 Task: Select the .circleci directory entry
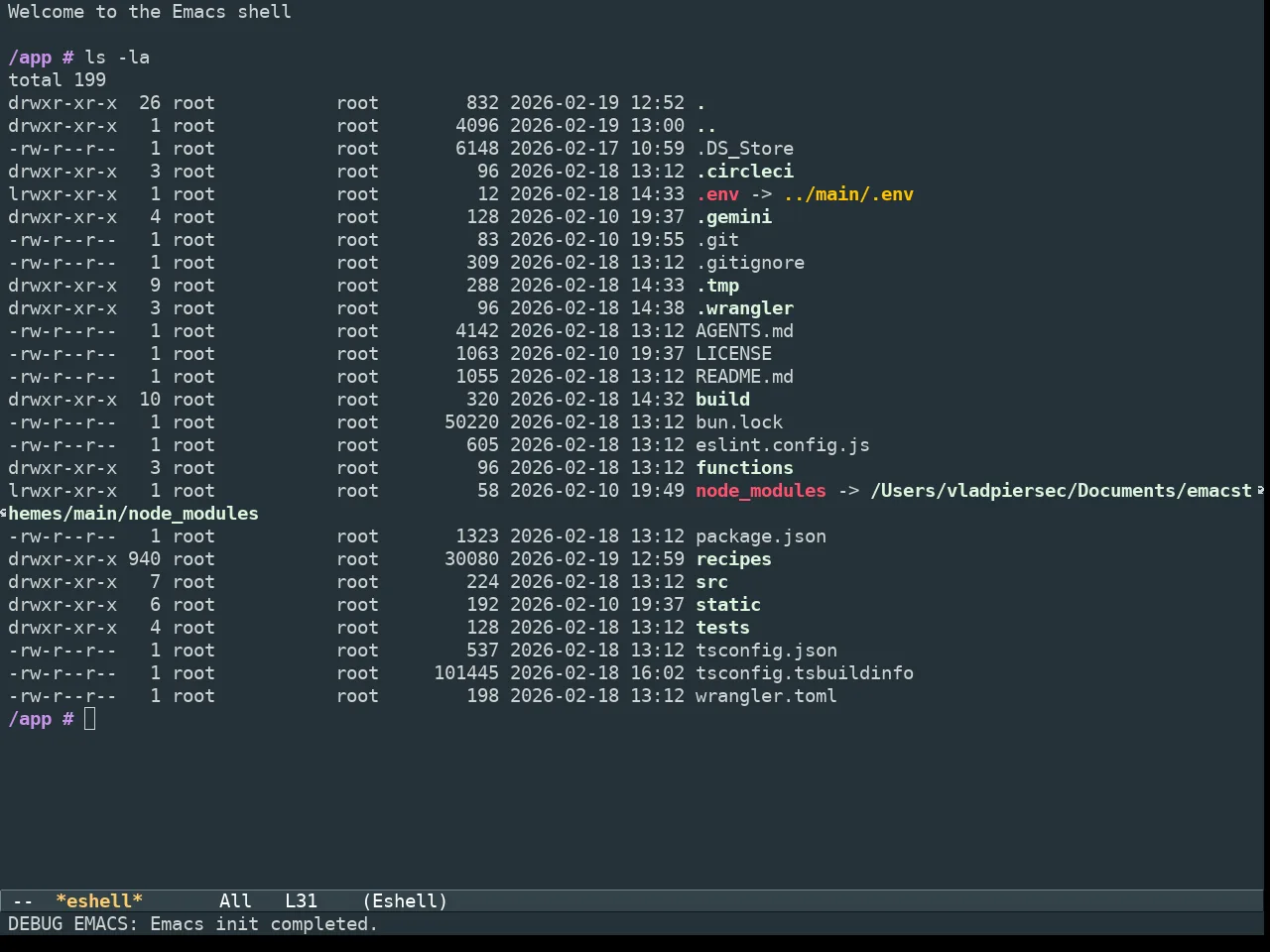744,172
